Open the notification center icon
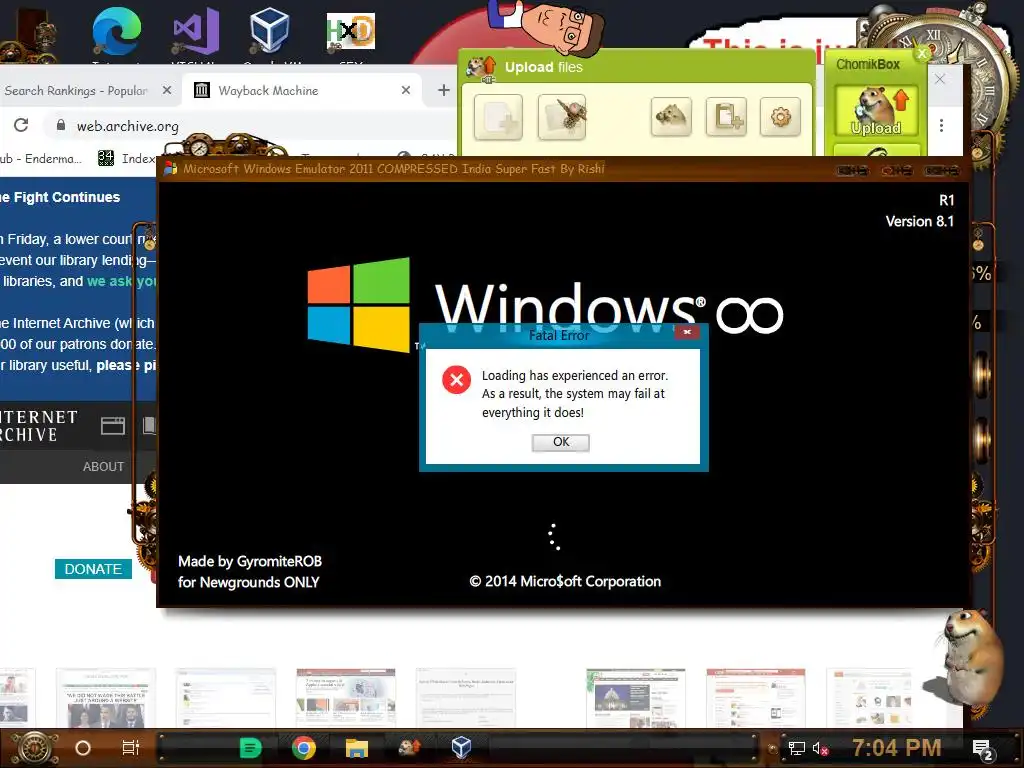1024x768 pixels. (982, 749)
